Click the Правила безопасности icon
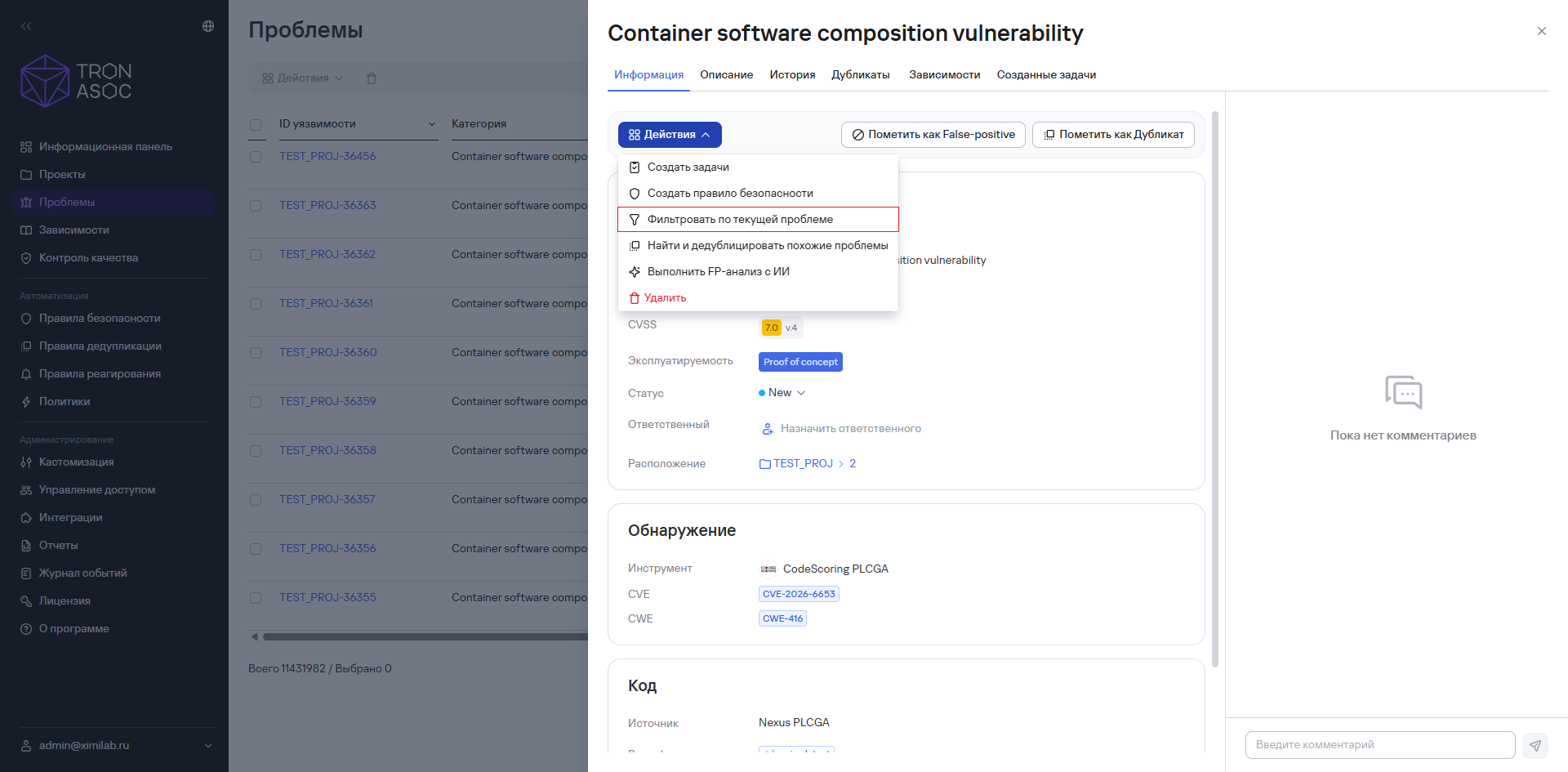This screenshot has height=772, width=1568. (x=26, y=319)
